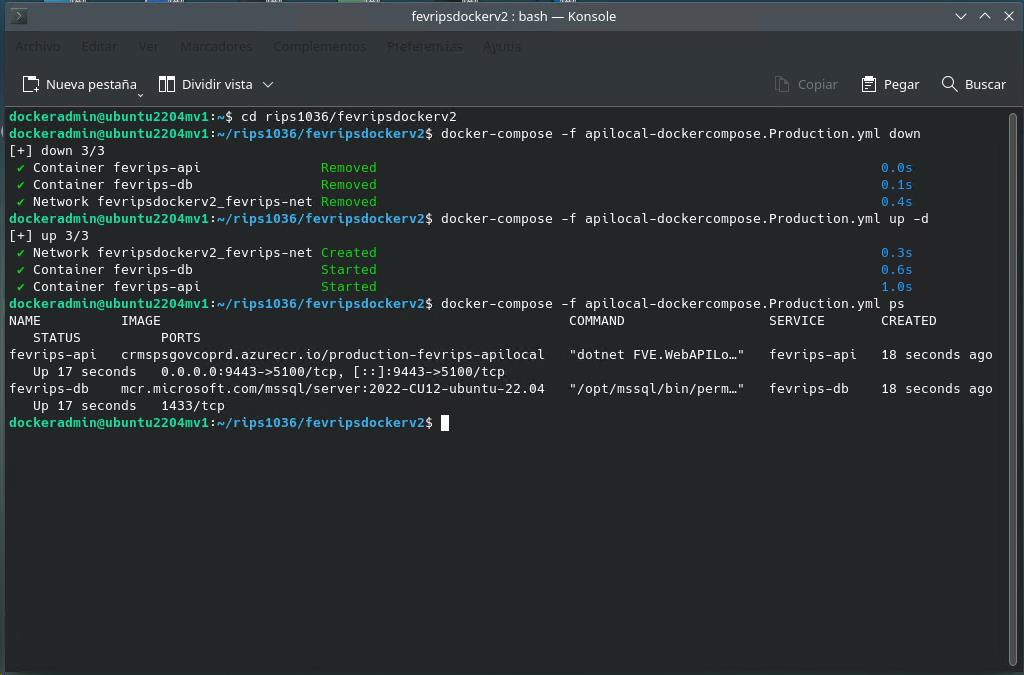Click the 'Created' status text
1024x675 pixels.
349,252
